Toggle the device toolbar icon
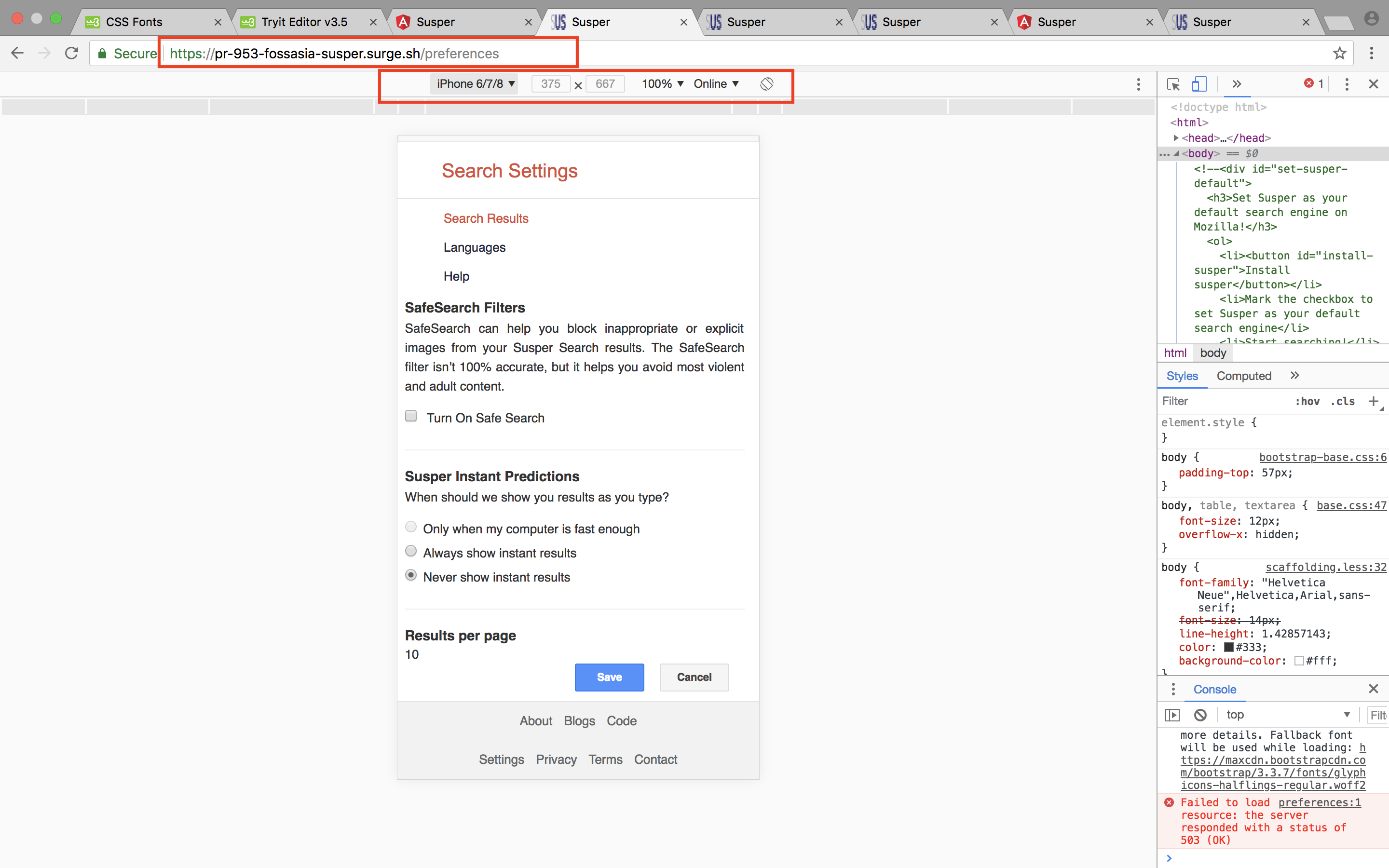1389x868 pixels. pos(1199,84)
